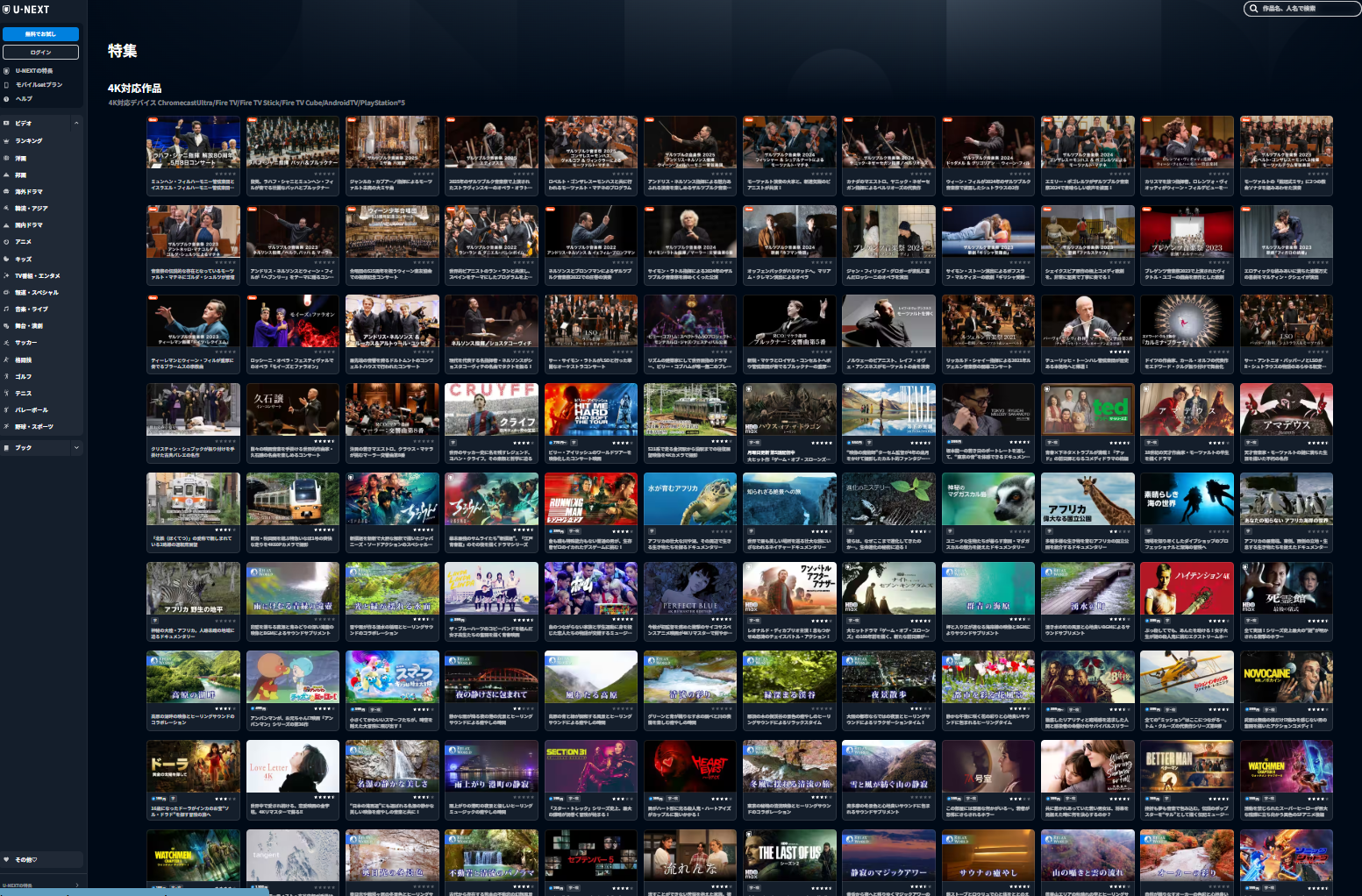This screenshot has width=1362, height=896.
Task: Open the ドーラ thumbnail
Action: (193, 767)
